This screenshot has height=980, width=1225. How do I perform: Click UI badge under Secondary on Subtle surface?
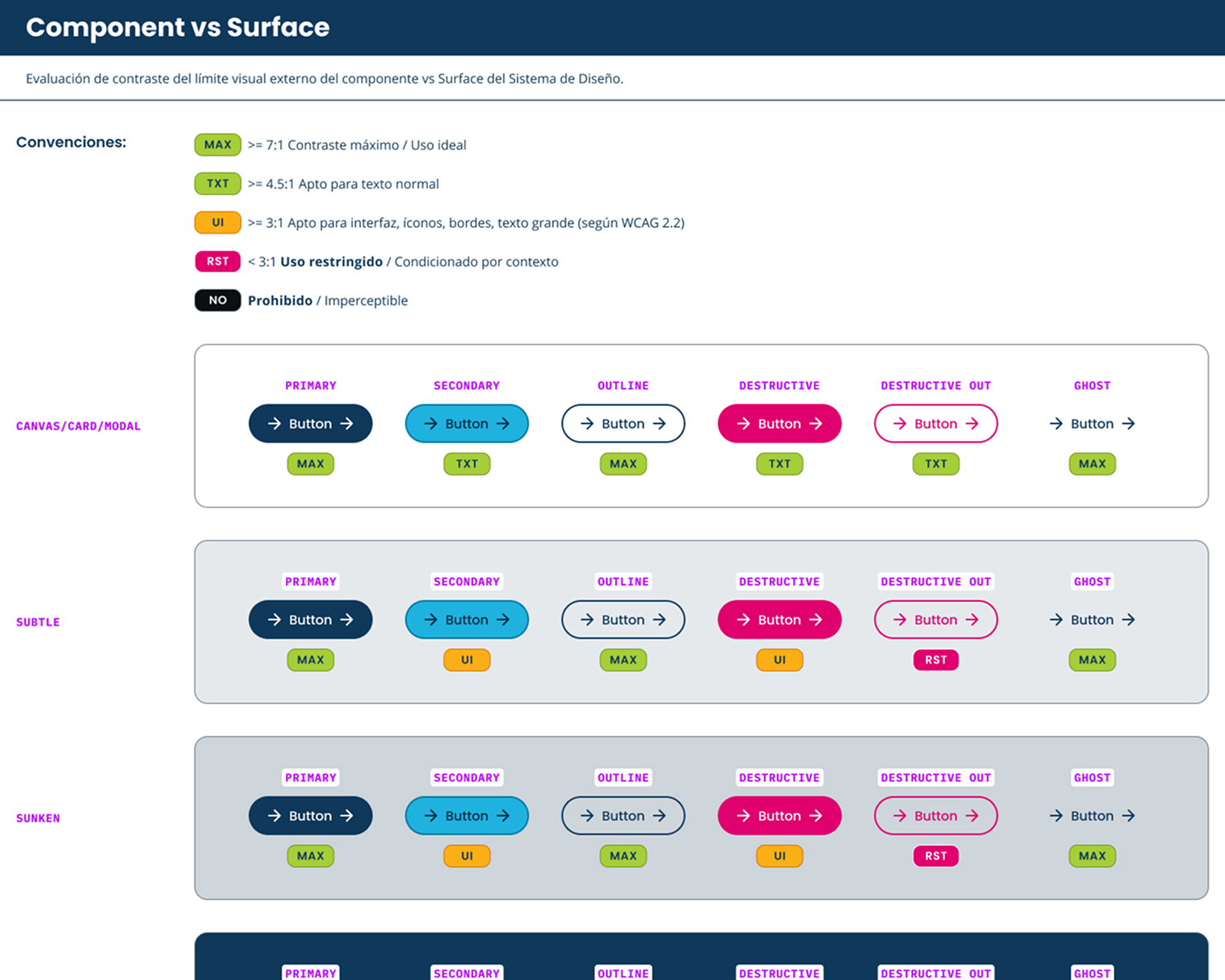coord(467,660)
